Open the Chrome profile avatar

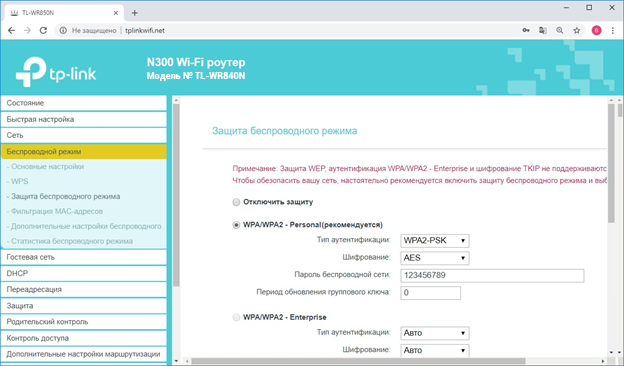(596, 30)
